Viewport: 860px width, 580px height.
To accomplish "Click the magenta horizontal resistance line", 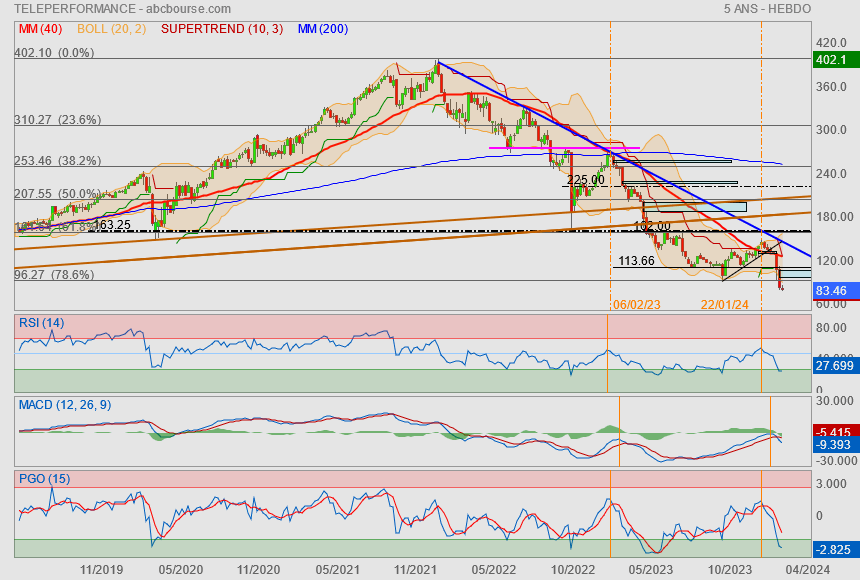I will point(564,148).
